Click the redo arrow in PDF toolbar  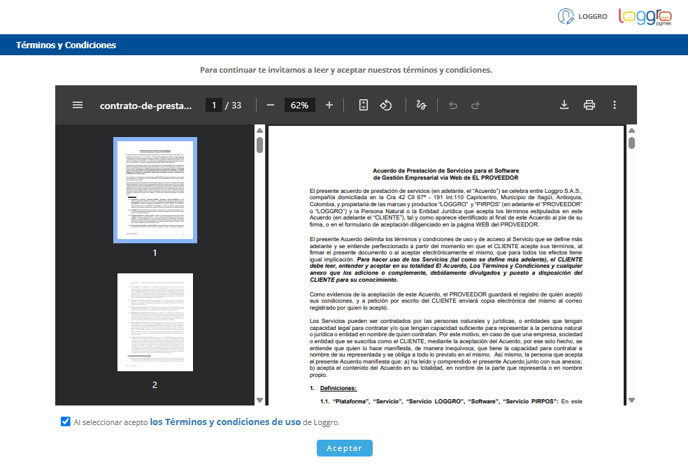click(475, 105)
